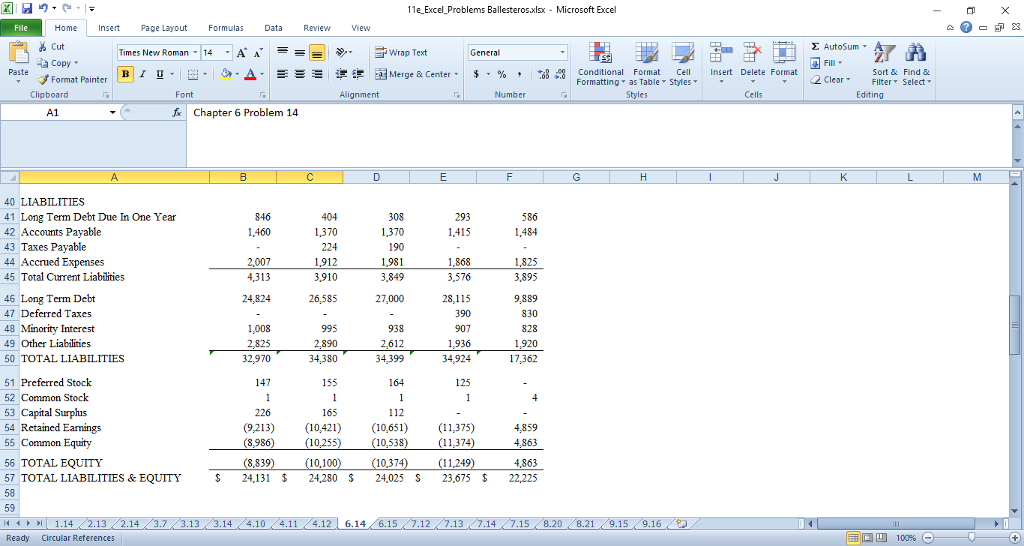The height and width of the screenshot is (546, 1024).
Task: Open the fill color dropdown arrow
Action: [237, 74]
